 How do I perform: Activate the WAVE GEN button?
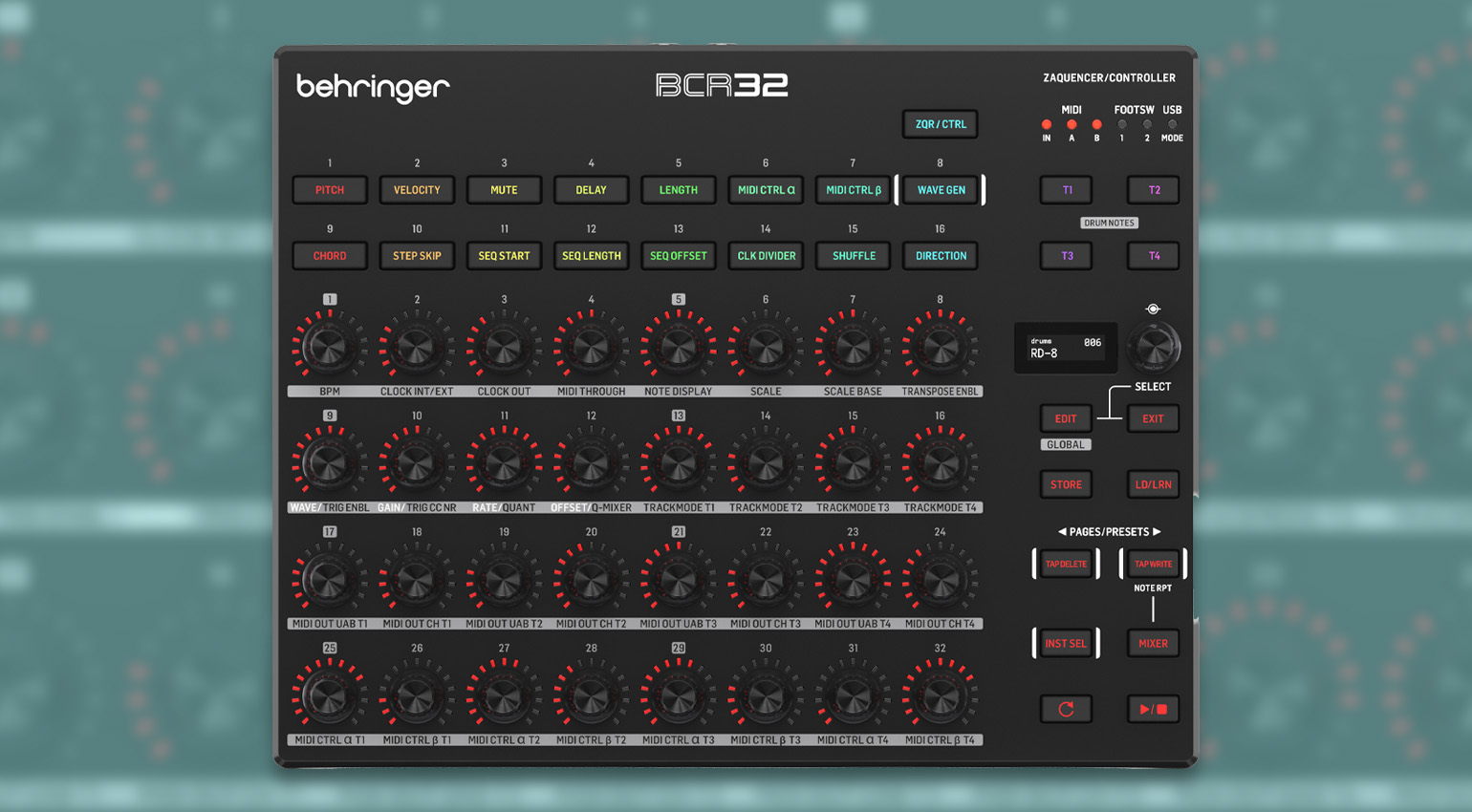pyautogui.click(x=941, y=190)
